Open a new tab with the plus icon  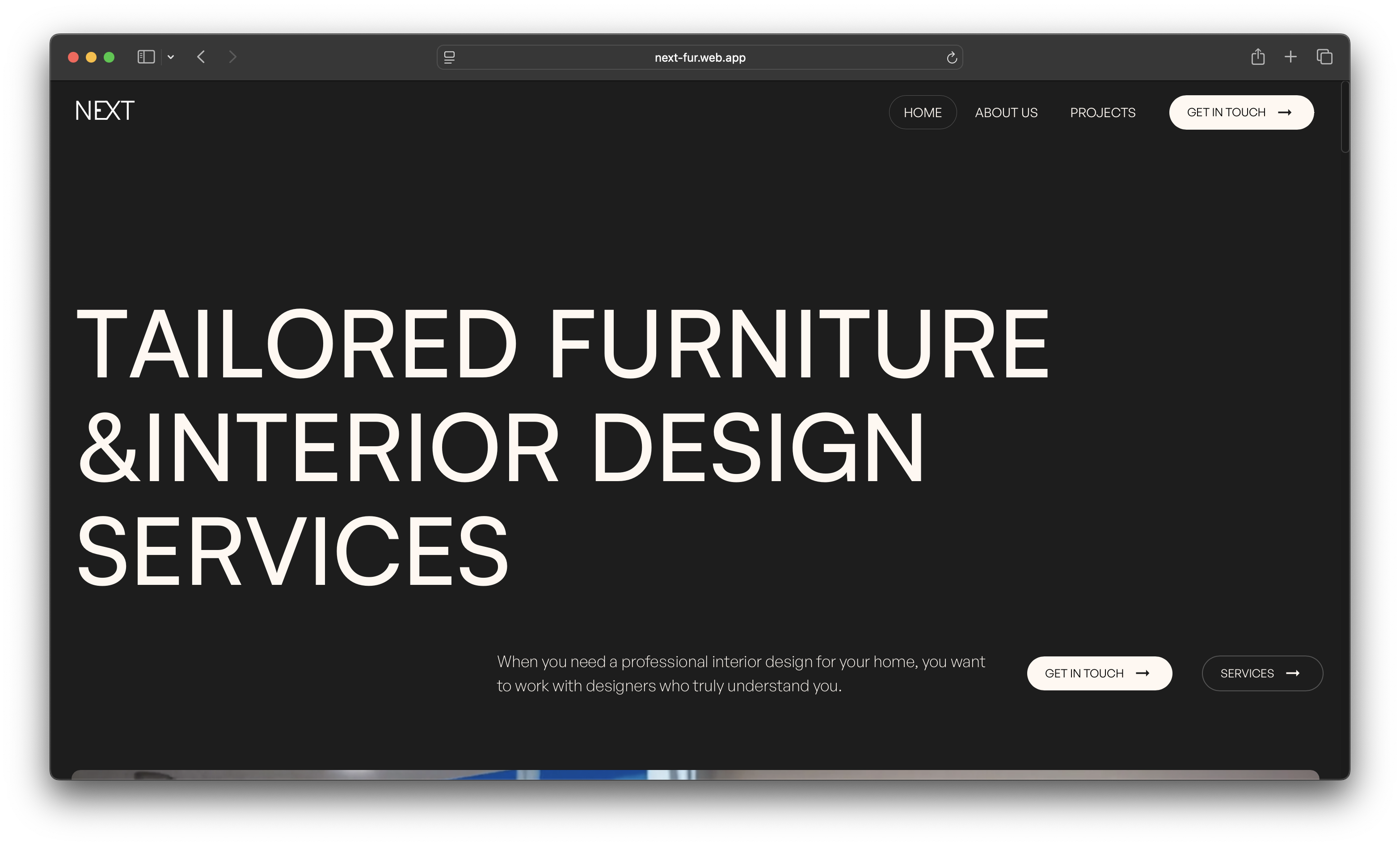pyautogui.click(x=1290, y=57)
